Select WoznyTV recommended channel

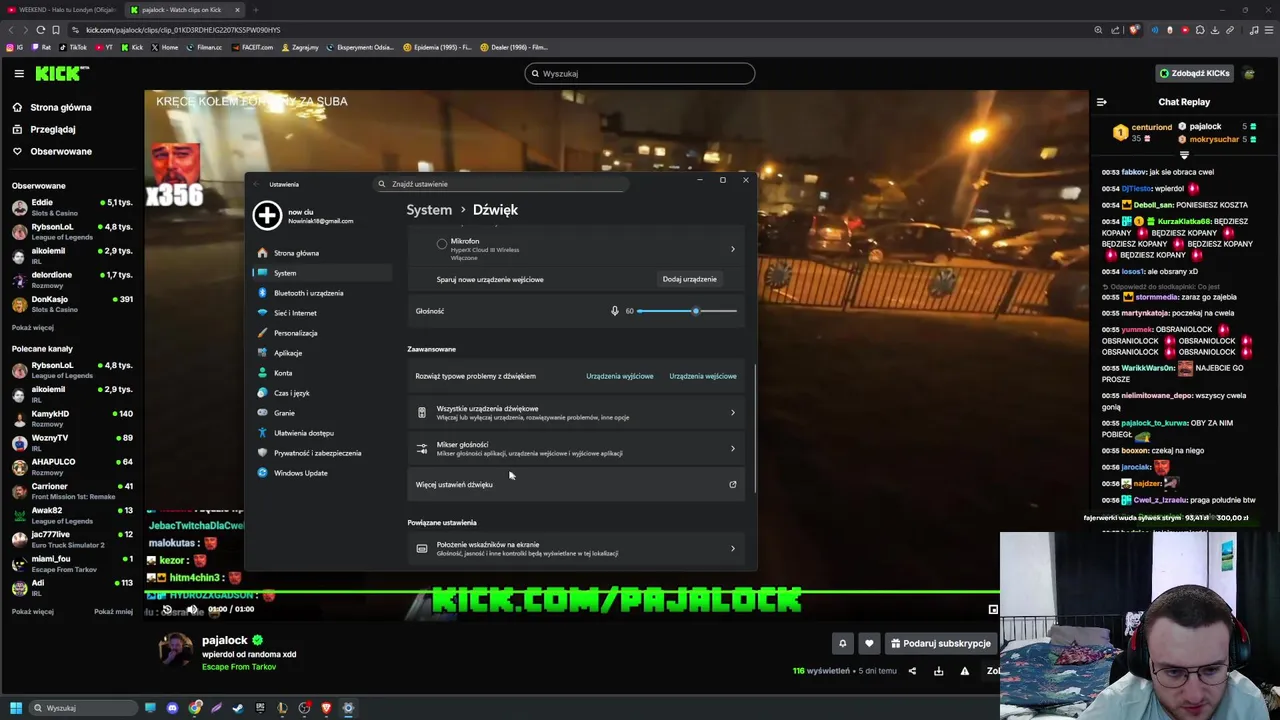pos(72,442)
